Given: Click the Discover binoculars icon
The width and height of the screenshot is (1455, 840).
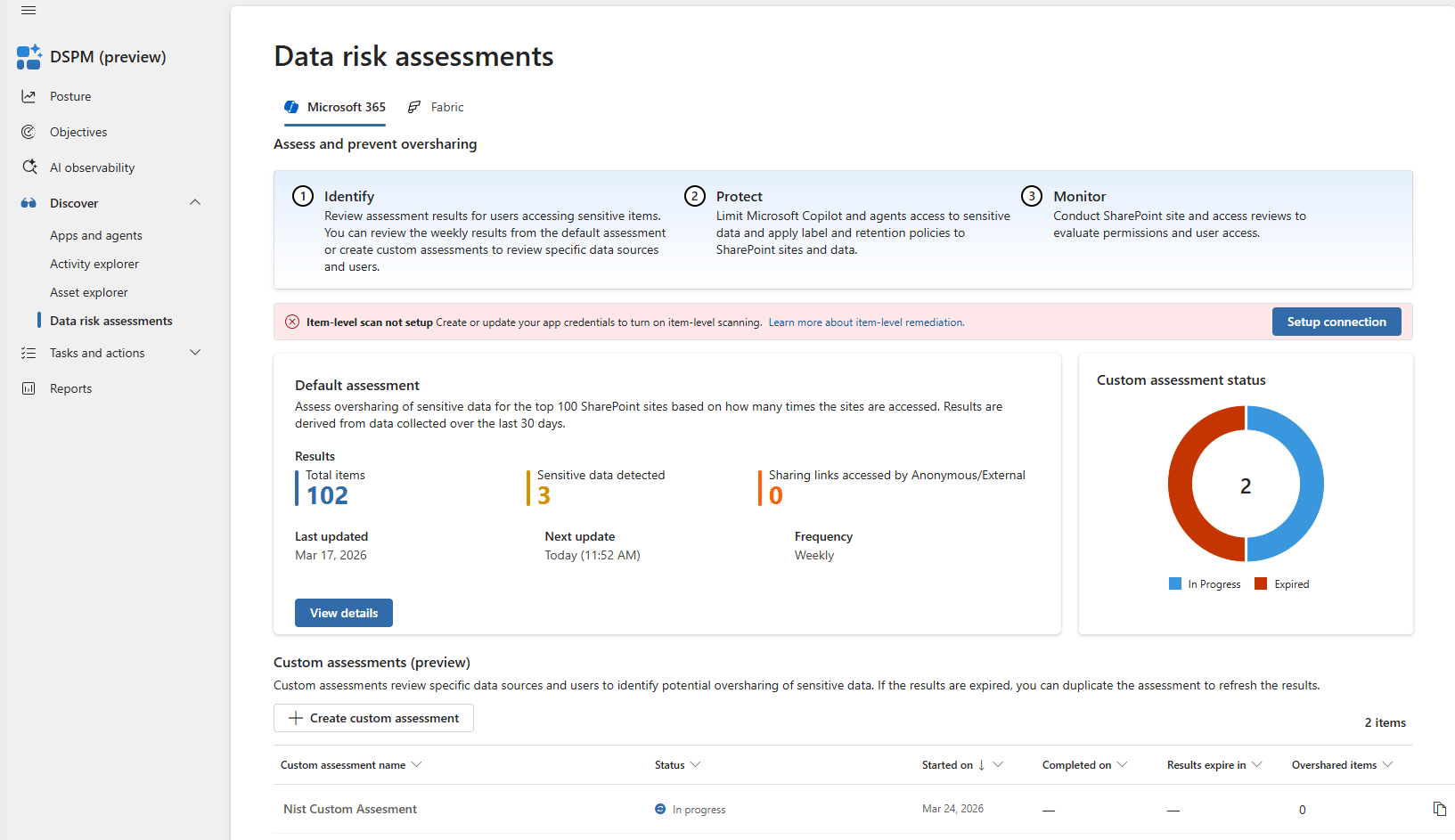Looking at the screenshot, I should tap(29, 203).
